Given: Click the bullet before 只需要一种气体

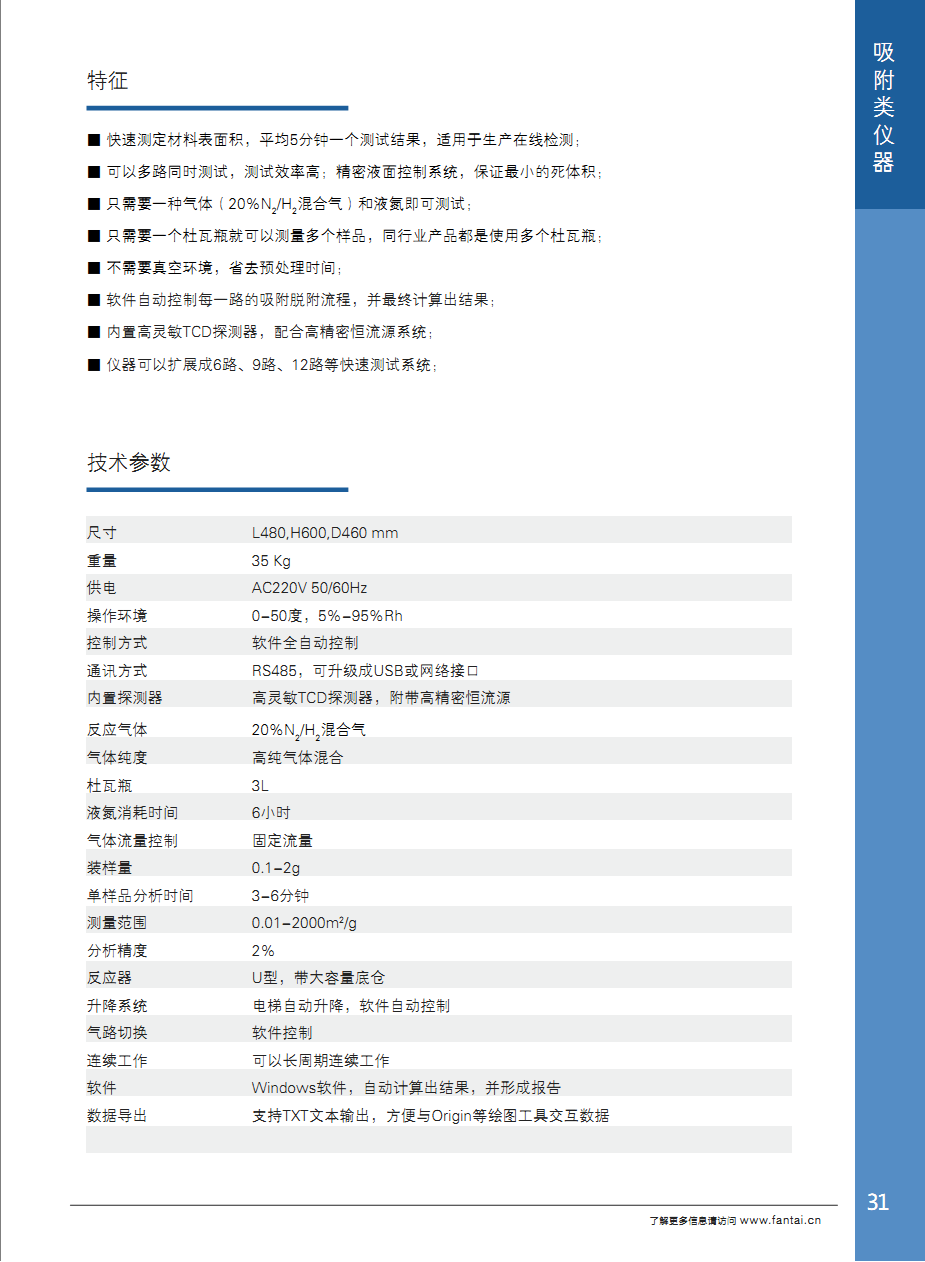Looking at the screenshot, I should pyautogui.click(x=94, y=203).
